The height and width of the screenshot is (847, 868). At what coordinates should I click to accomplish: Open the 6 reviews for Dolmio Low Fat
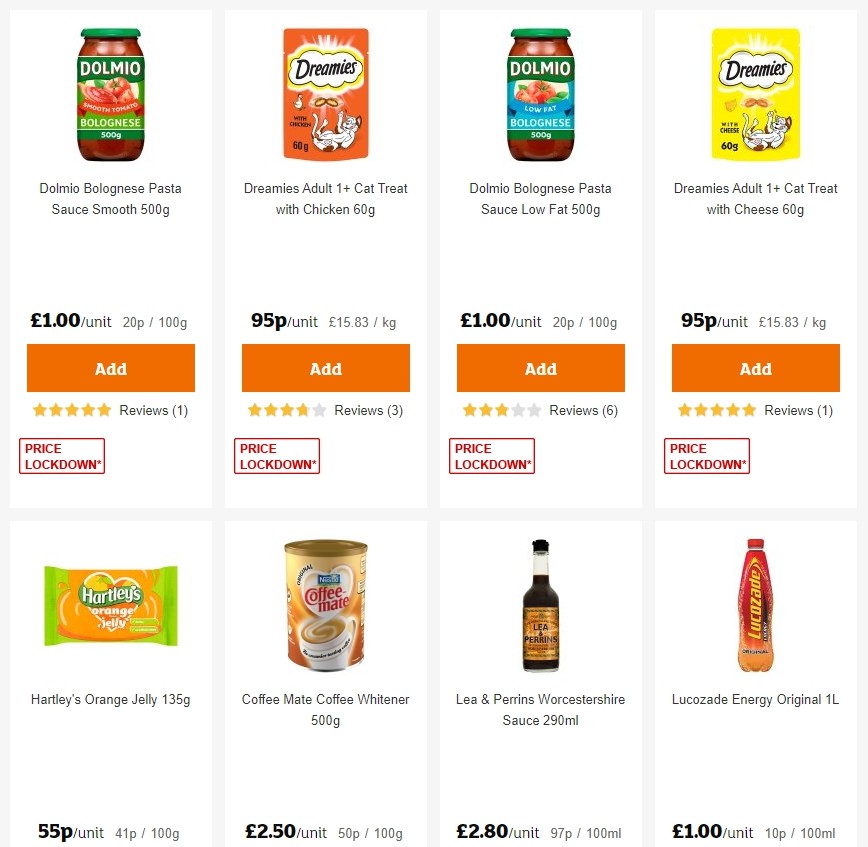583,410
